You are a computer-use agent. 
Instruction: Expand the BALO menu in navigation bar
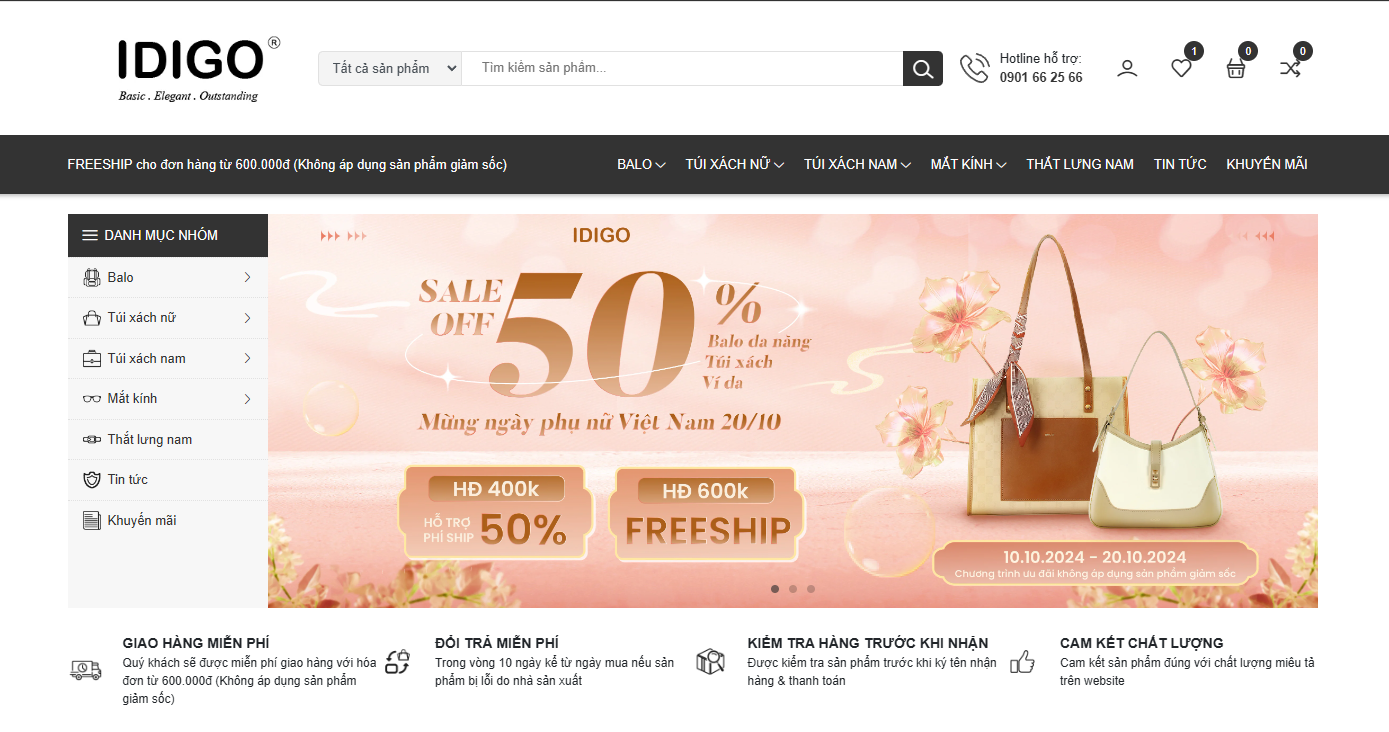point(641,164)
